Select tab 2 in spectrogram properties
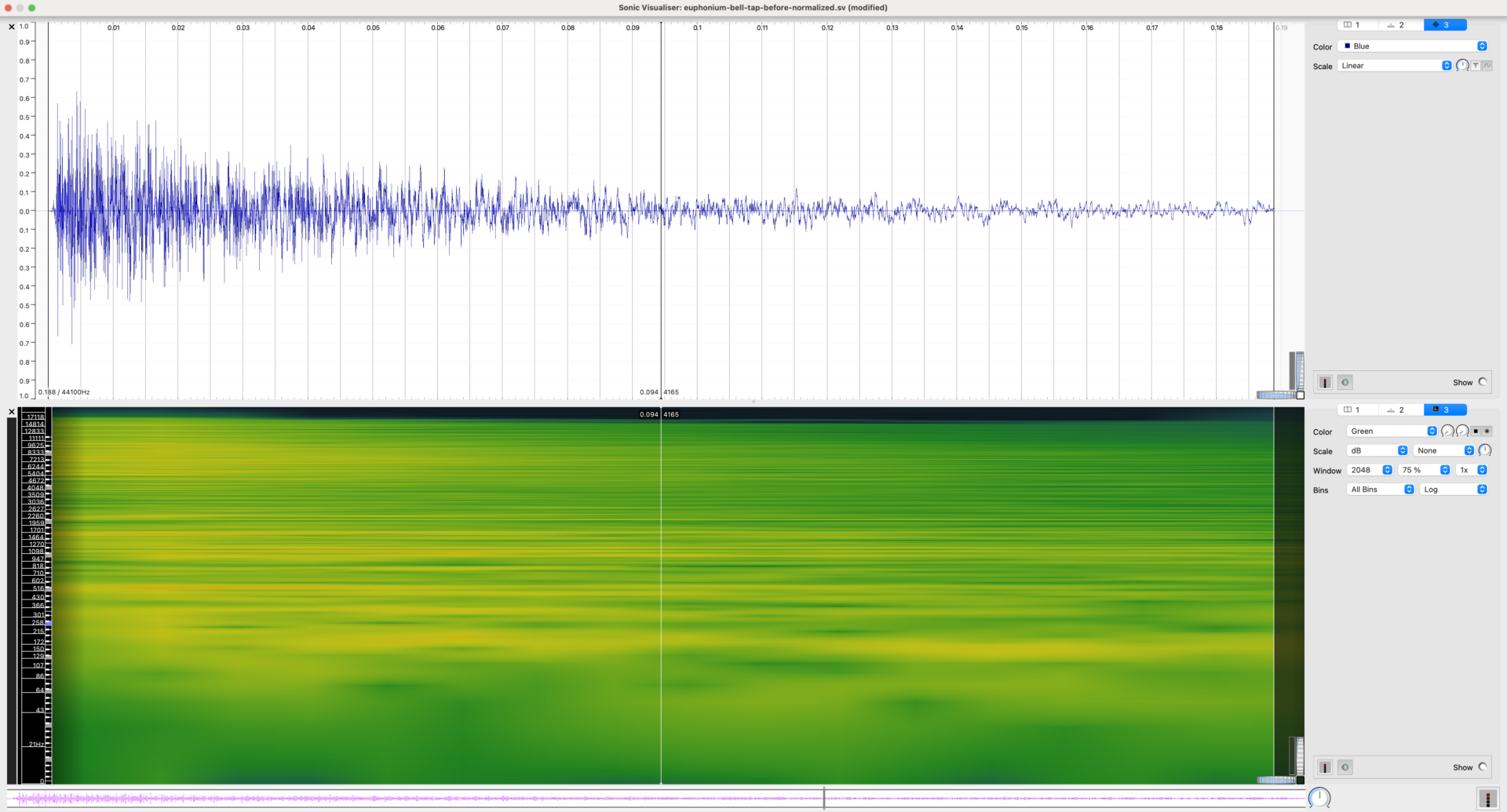Screen dimensions: 1507x812 (x=1401, y=410)
